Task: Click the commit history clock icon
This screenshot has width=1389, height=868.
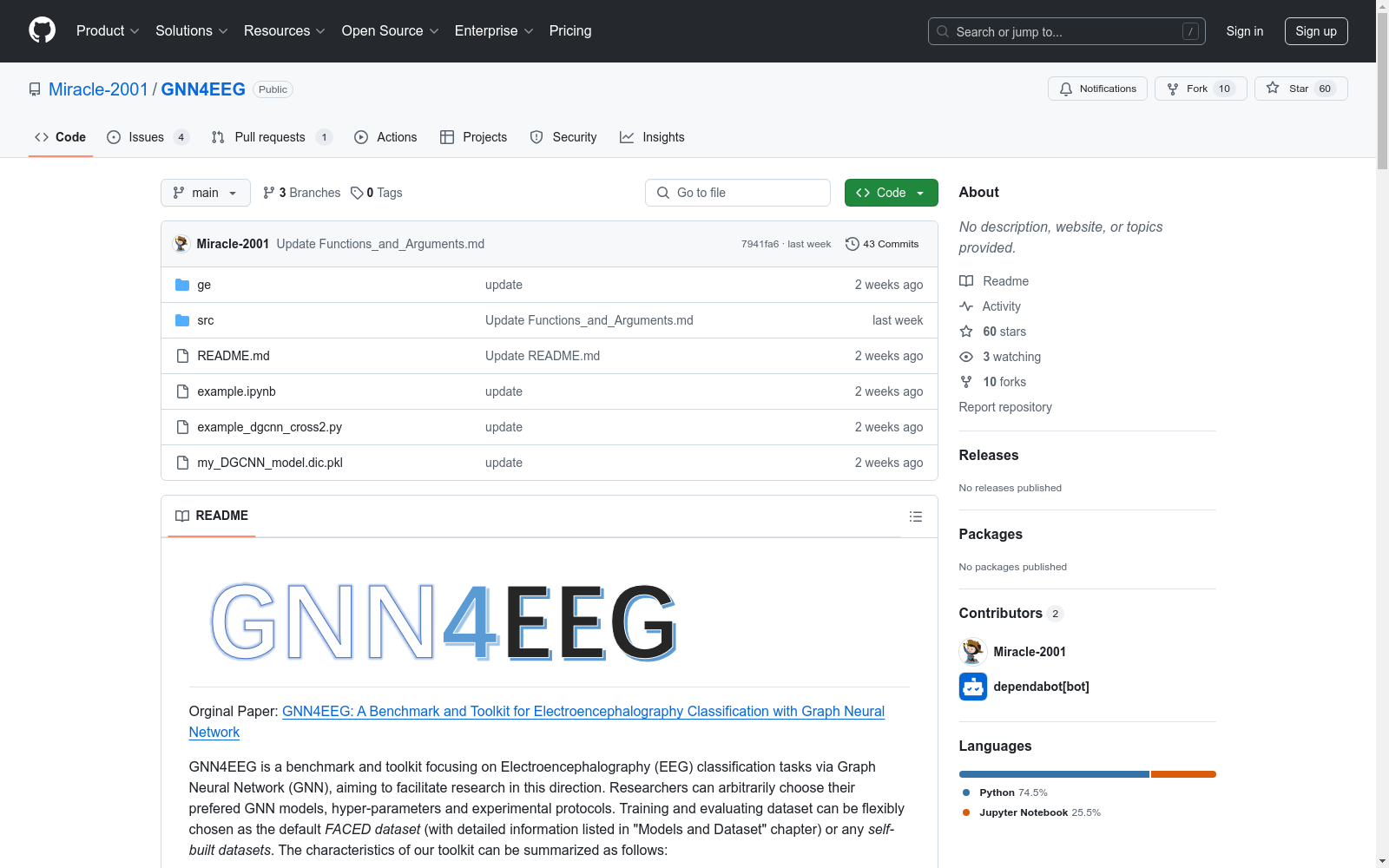Action: coord(852,244)
